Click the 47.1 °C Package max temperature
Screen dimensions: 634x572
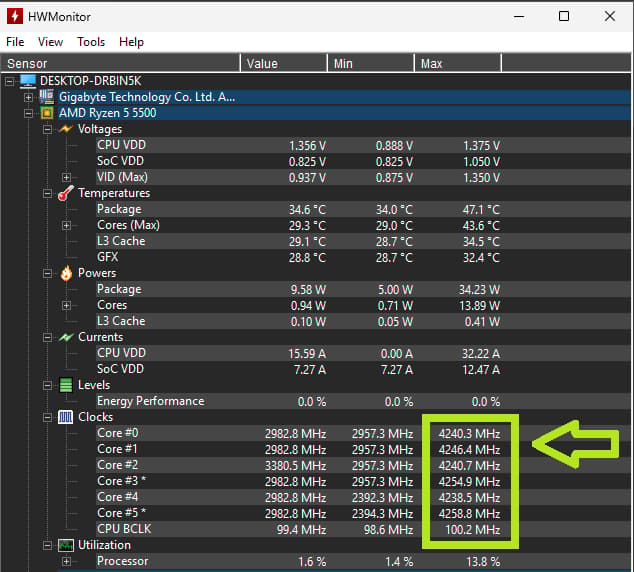pos(481,210)
